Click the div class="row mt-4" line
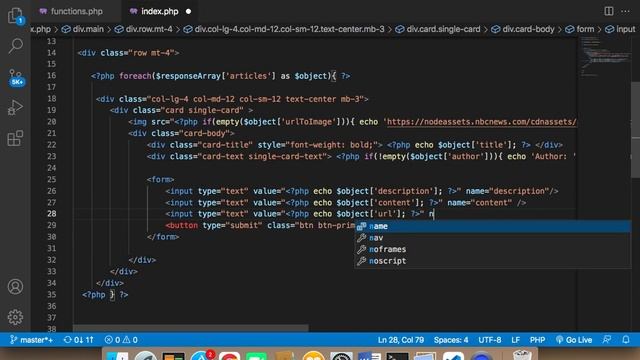Image resolution: width=640 pixels, height=360 pixels. pyautogui.click(x=128, y=53)
